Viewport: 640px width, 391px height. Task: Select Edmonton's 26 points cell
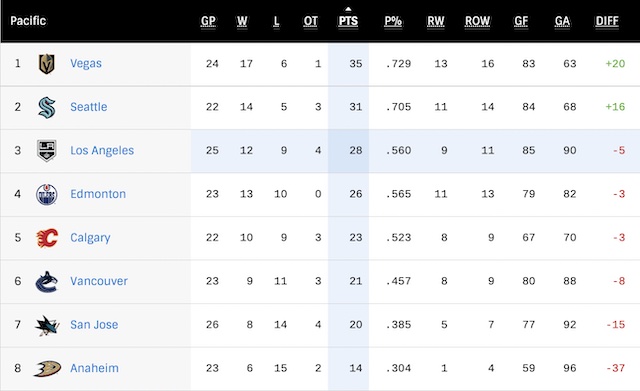[x=349, y=194]
